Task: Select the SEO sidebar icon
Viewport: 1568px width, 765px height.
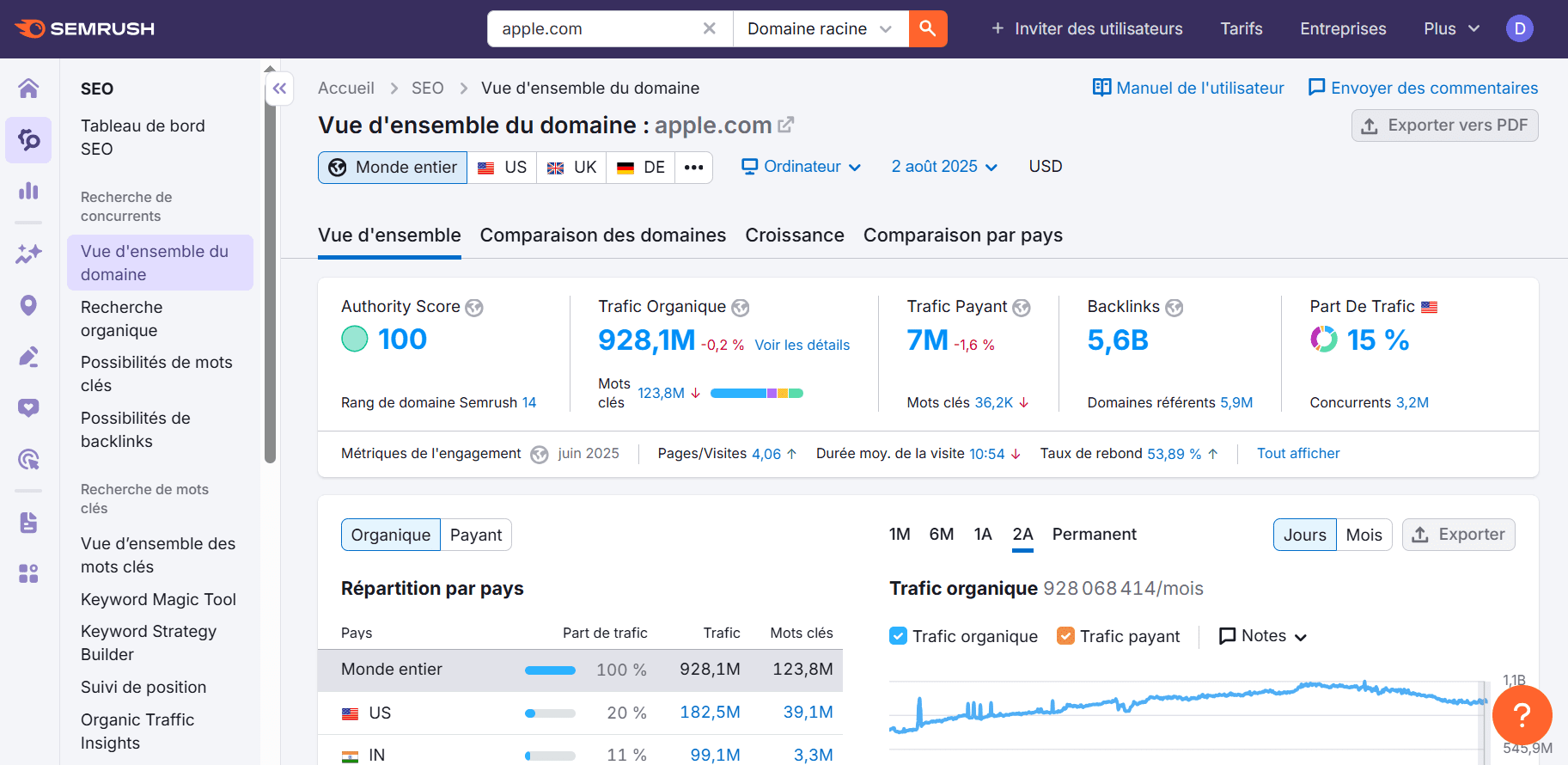Action: (28, 139)
